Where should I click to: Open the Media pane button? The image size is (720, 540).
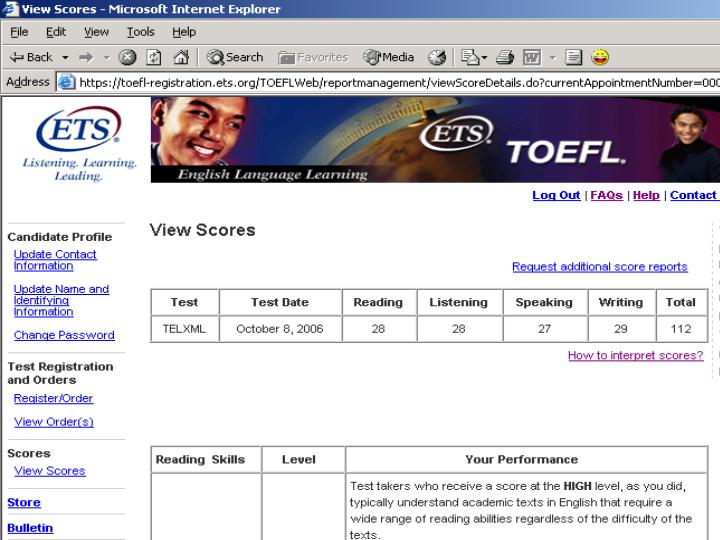click(388, 57)
